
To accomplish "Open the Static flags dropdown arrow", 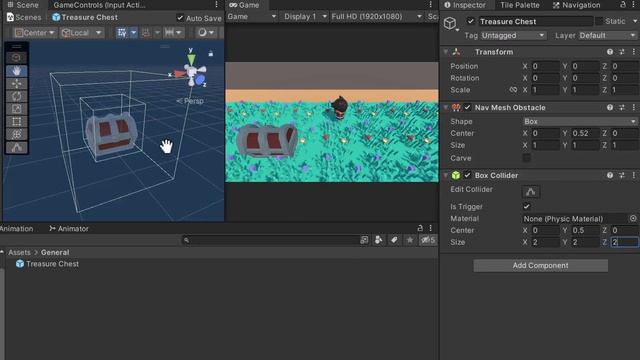I will (635, 21).
